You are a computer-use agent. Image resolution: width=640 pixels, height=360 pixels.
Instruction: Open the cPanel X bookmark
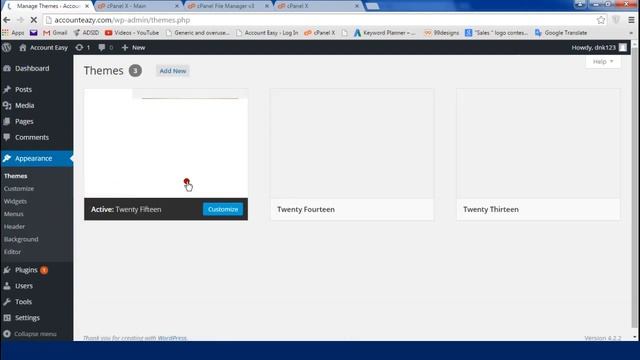click(320, 33)
